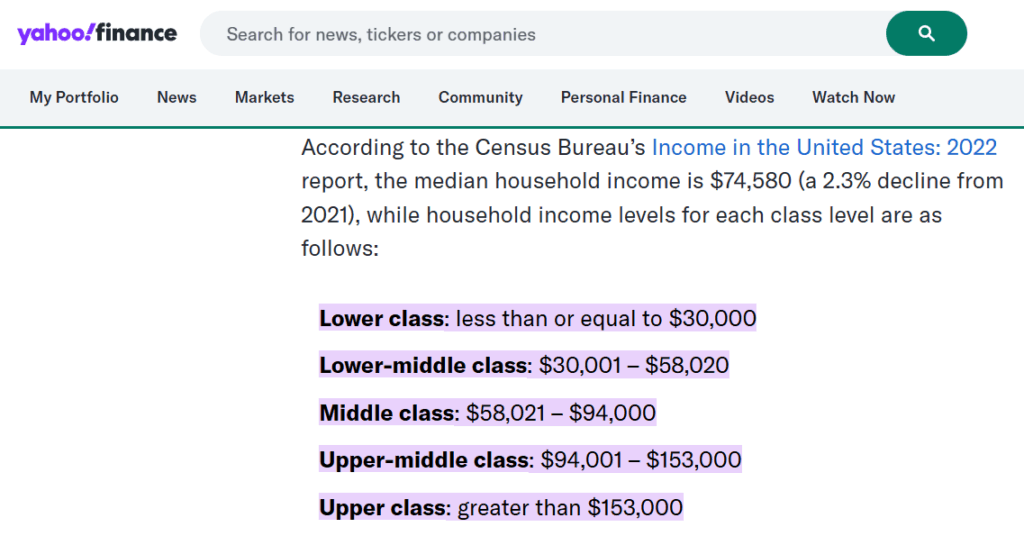Viewport: 1024px width, 536px height.
Task: Click the Upper class greater than $153,000 line
Action: coord(501,508)
